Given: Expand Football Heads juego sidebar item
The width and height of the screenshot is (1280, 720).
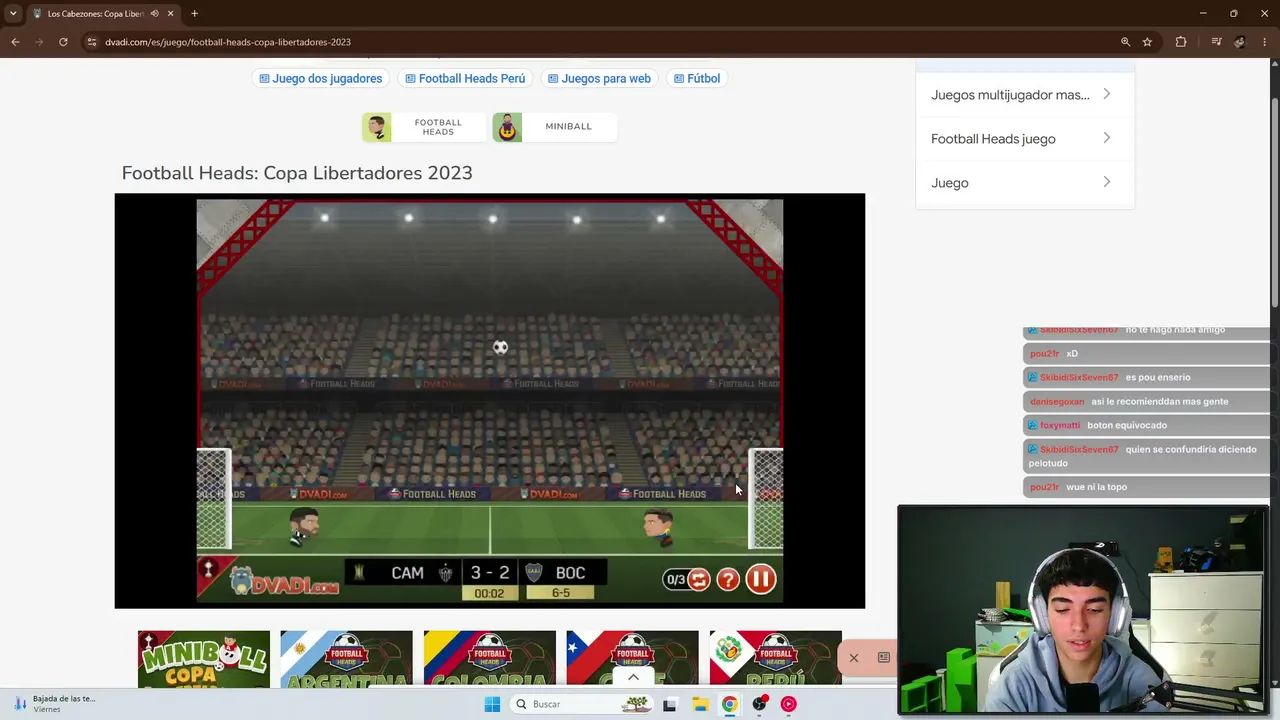Looking at the screenshot, I should tap(1024, 139).
